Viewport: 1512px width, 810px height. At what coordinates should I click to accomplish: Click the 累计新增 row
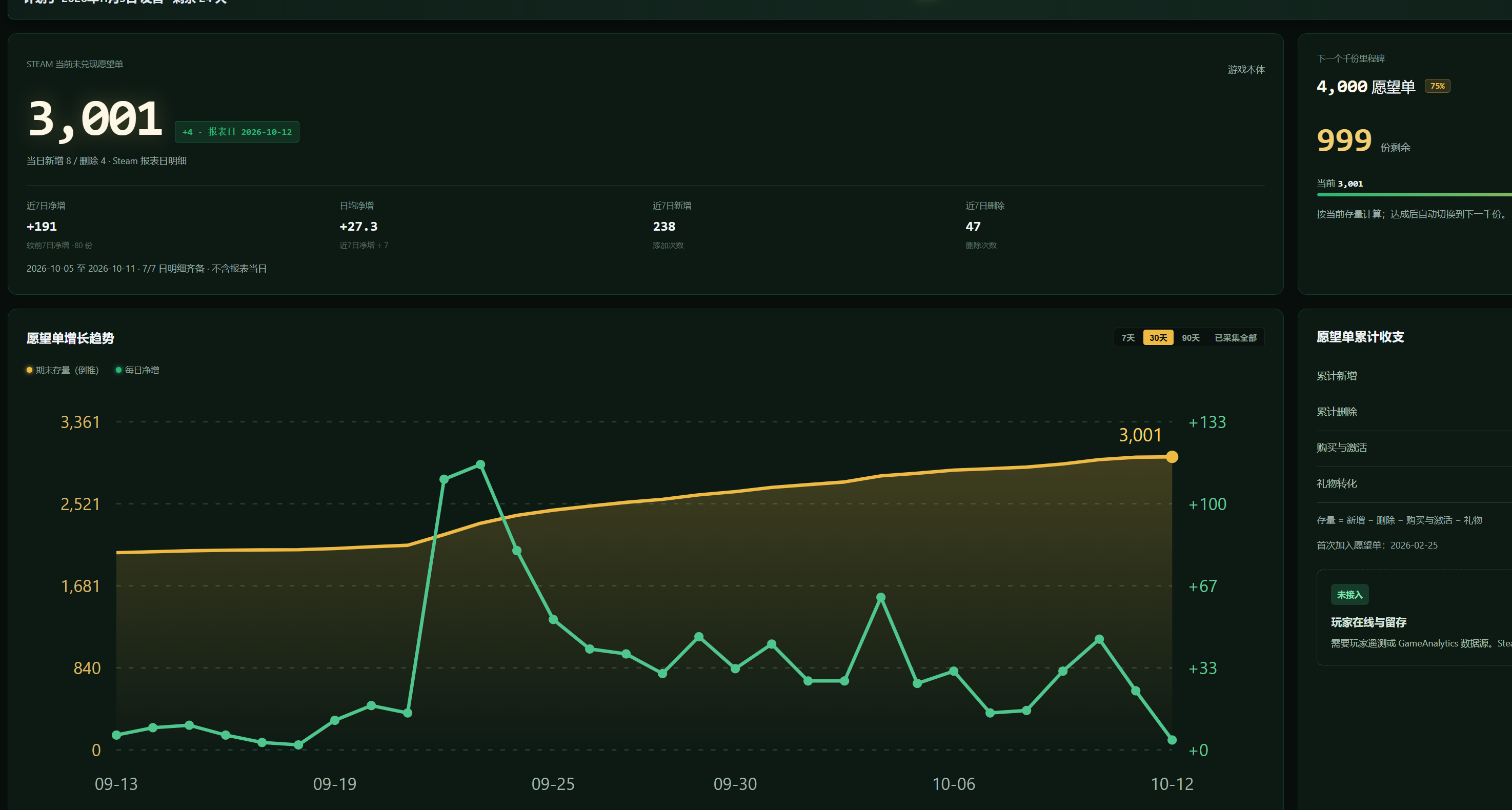(1414, 376)
